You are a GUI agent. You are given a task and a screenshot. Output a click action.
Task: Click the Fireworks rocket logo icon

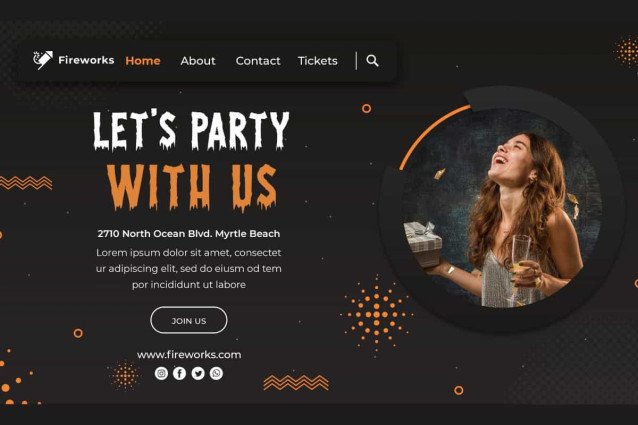tap(43, 60)
